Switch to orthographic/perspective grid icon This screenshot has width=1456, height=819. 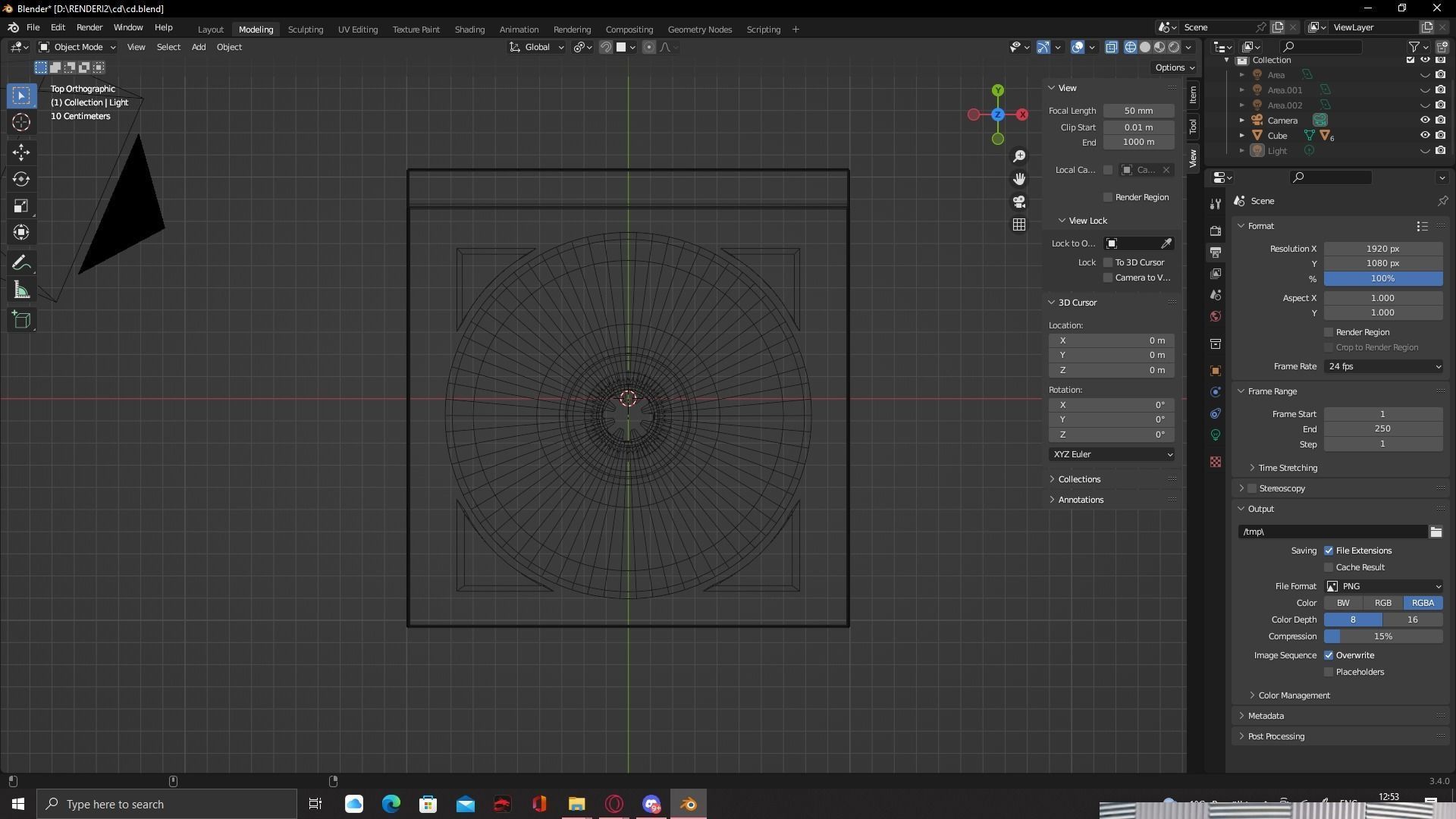coord(1019,224)
